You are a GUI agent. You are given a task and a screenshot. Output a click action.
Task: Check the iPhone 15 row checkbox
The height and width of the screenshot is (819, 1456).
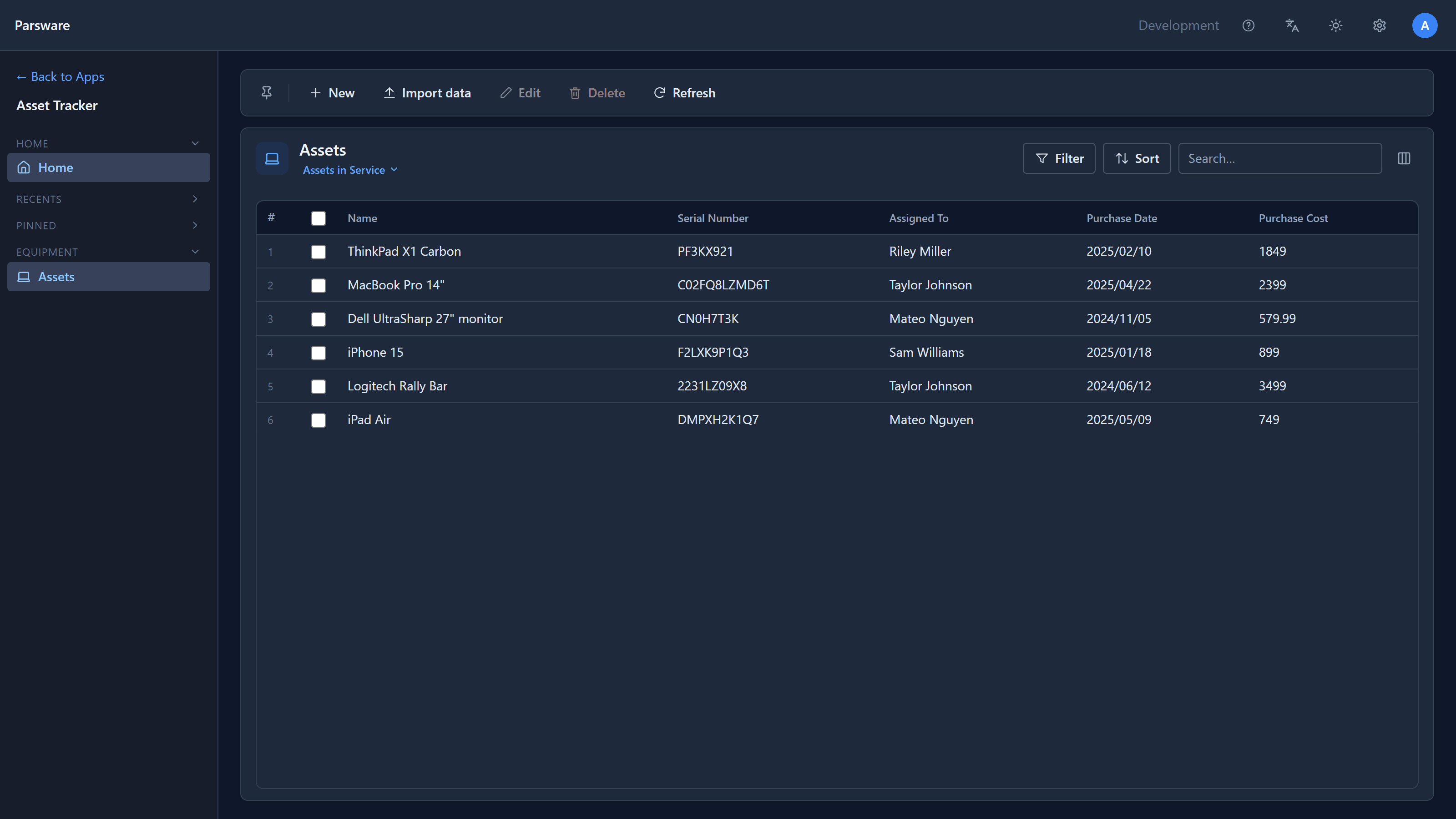click(318, 353)
